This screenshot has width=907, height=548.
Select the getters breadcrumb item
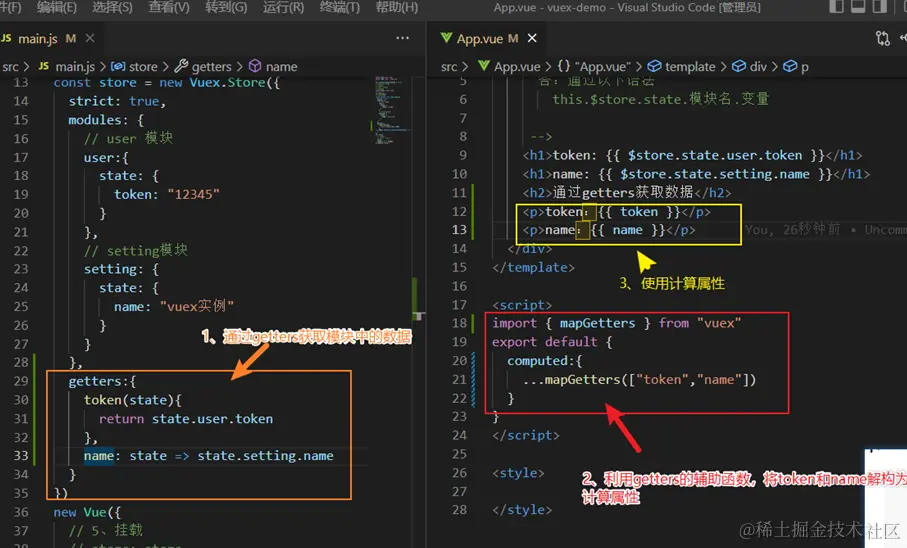click(x=212, y=67)
